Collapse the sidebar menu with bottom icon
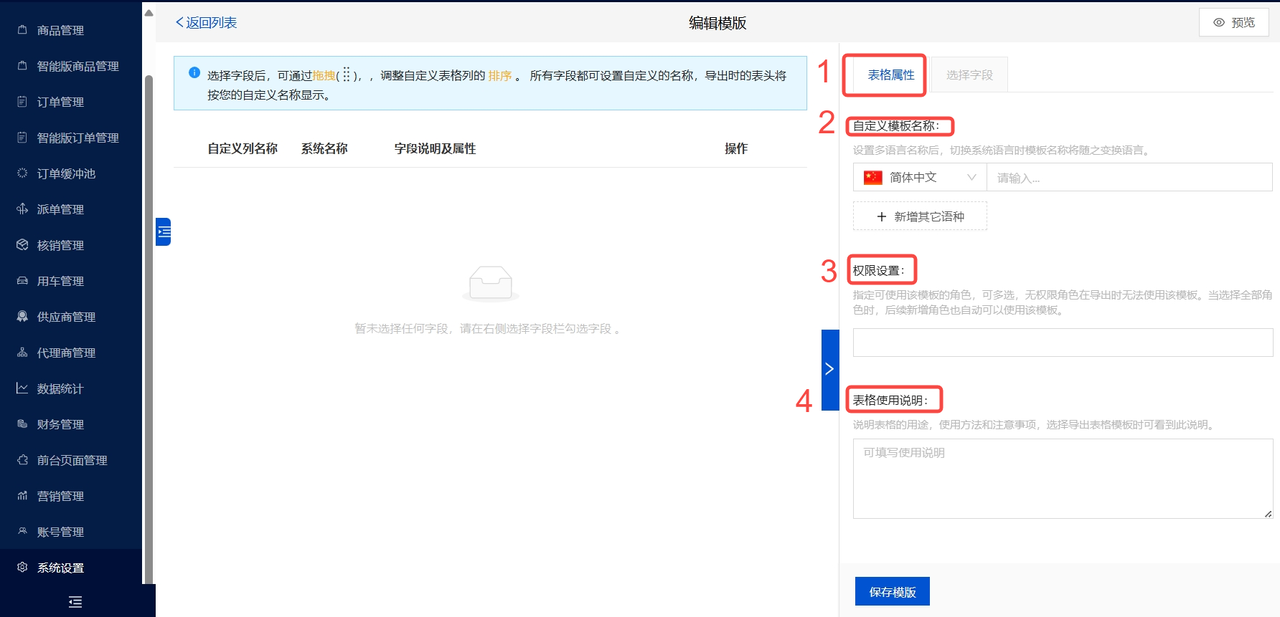This screenshot has height=617, width=1280. tap(75, 602)
